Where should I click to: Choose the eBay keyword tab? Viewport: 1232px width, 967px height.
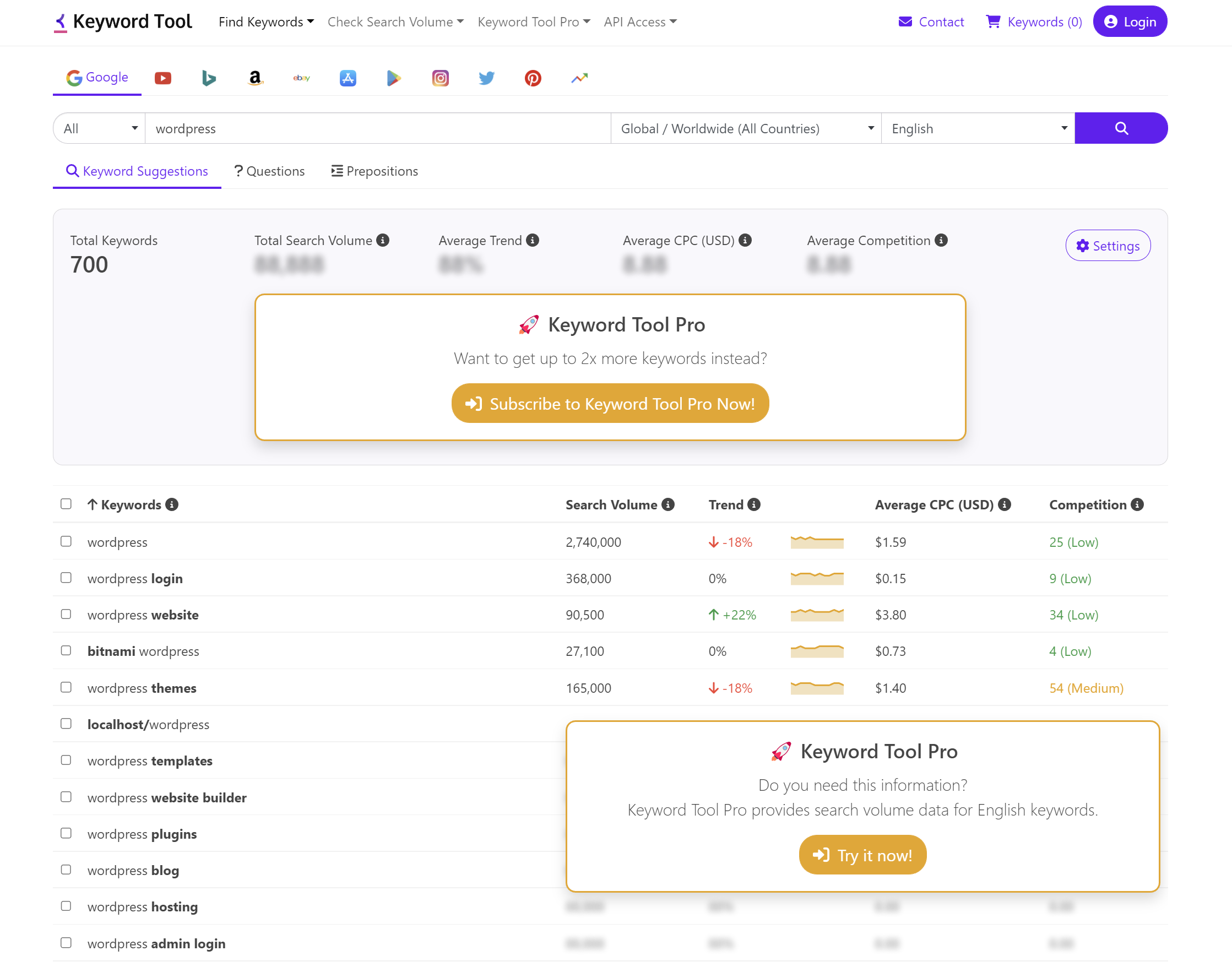point(302,78)
